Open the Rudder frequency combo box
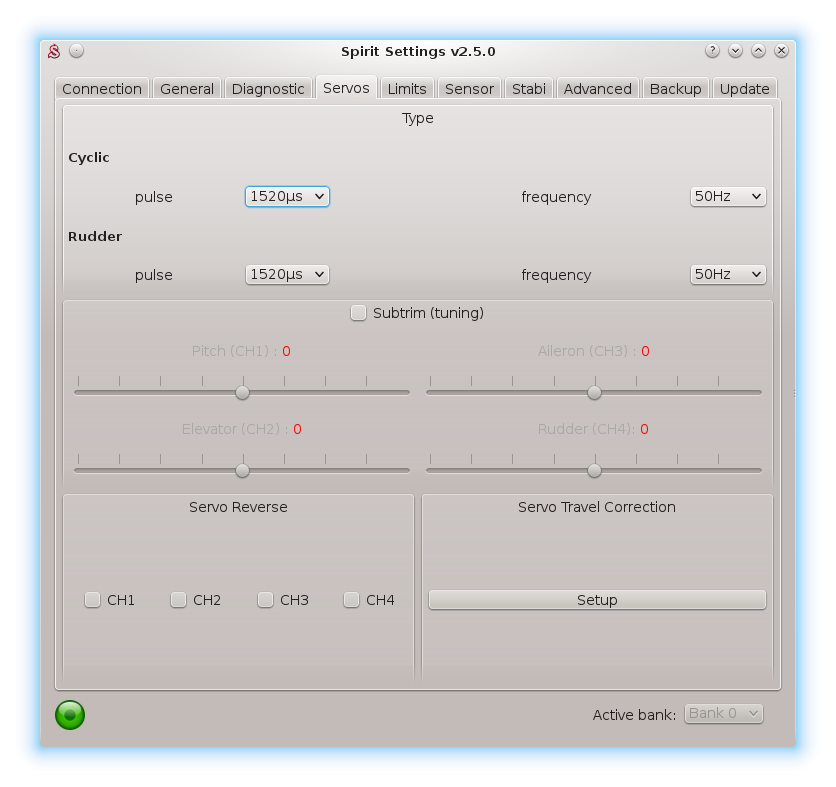Viewport: 836px width, 787px height. pyautogui.click(x=728, y=274)
